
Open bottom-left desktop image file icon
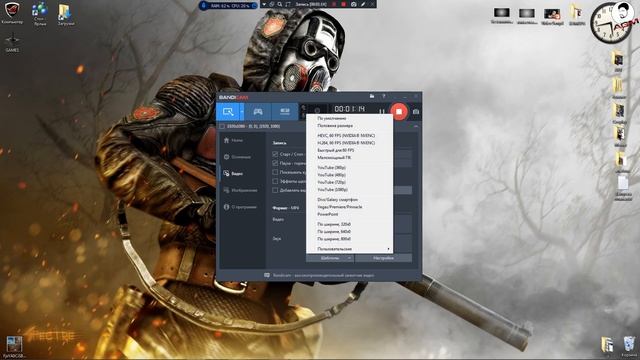(x=14, y=347)
